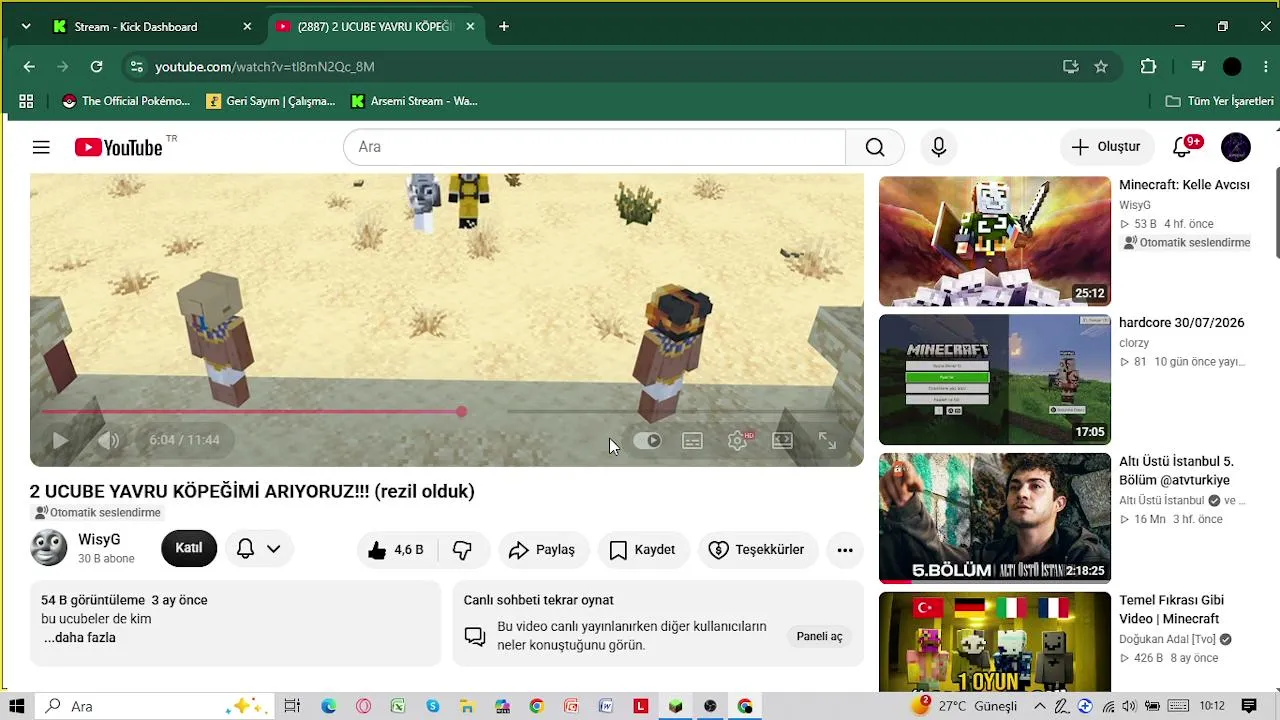Open YouTube notifications bell
This screenshot has width=1280, height=720.
point(1182,147)
